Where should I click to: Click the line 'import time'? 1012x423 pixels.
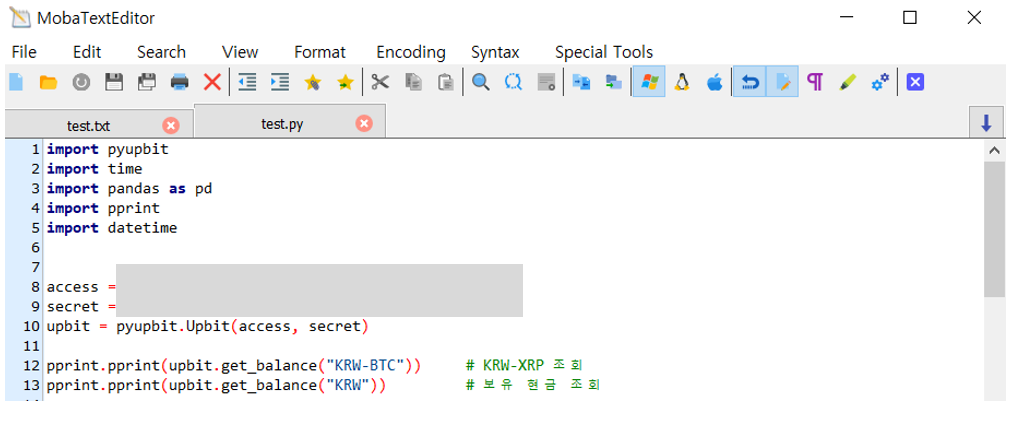coord(94,169)
